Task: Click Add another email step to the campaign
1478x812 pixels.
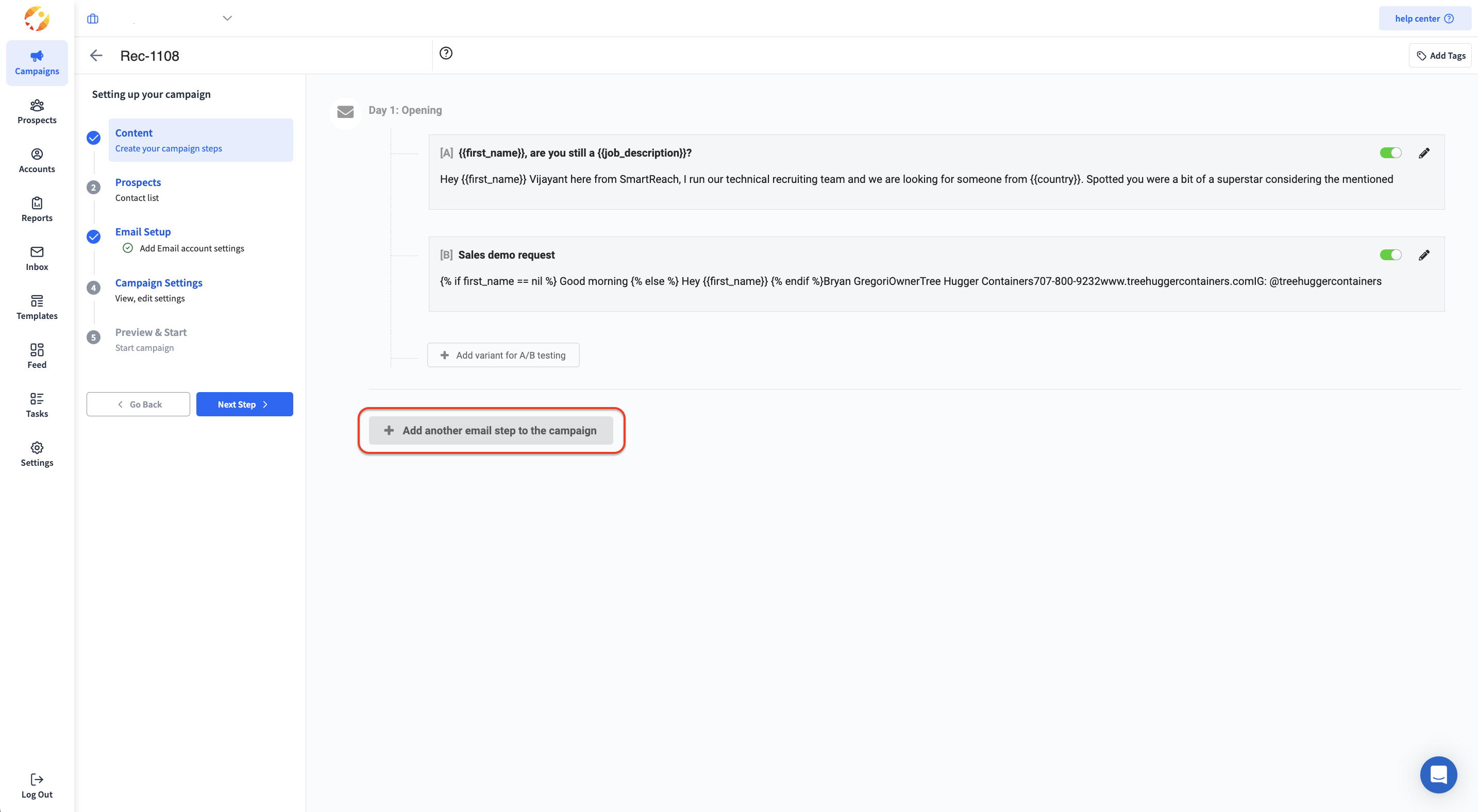Action: pyautogui.click(x=491, y=431)
